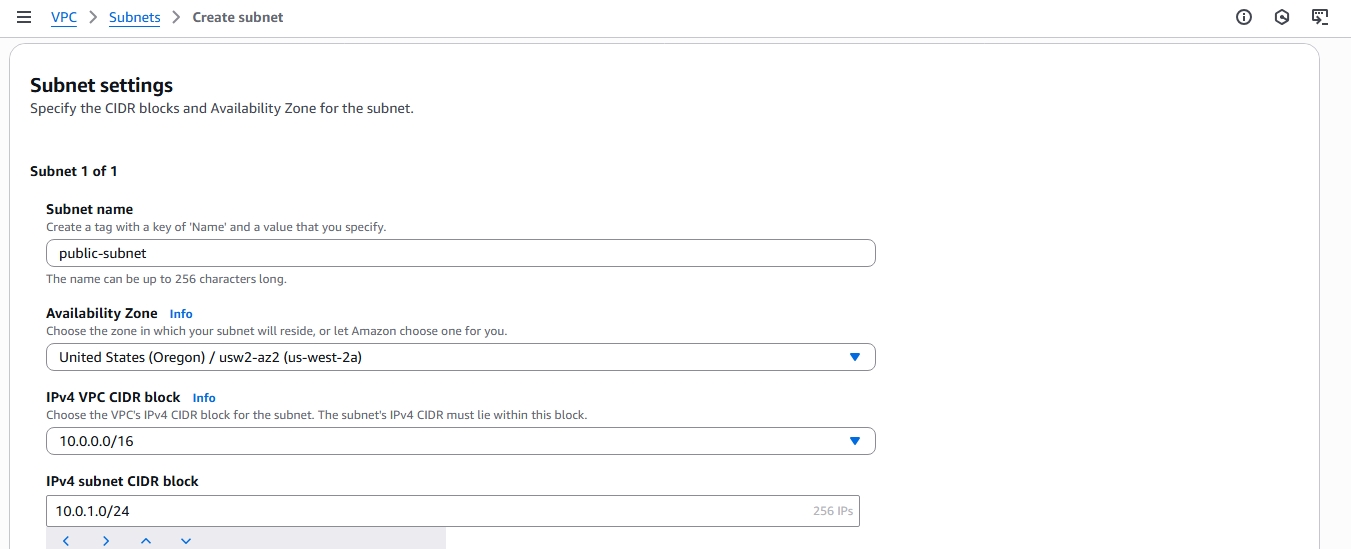Click the Create subnet breadcrumb text
Viewport: 1351px width, 549px height.
tap(238, 17)
